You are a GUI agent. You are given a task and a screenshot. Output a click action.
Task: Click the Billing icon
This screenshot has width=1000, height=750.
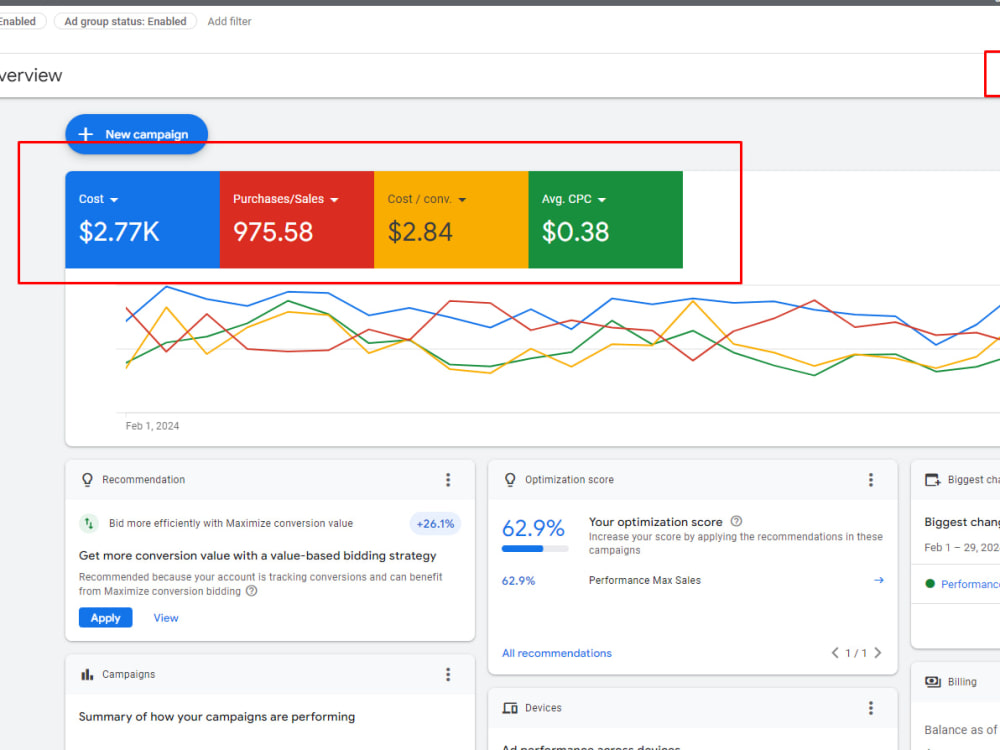[x=932, y=682]
